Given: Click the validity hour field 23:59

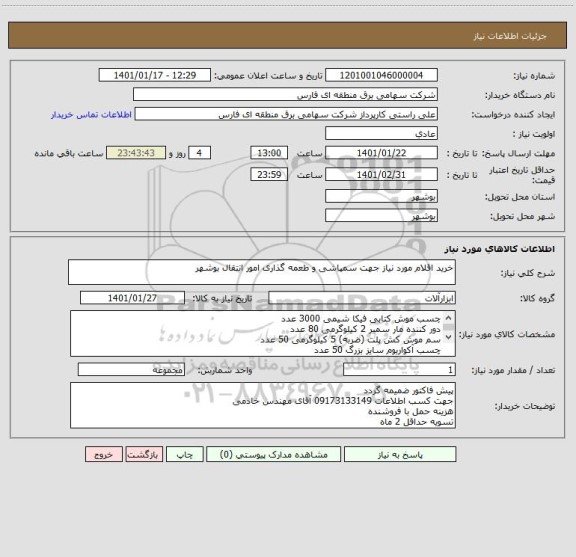Looking at the screenshot, I should pos(269,175).
